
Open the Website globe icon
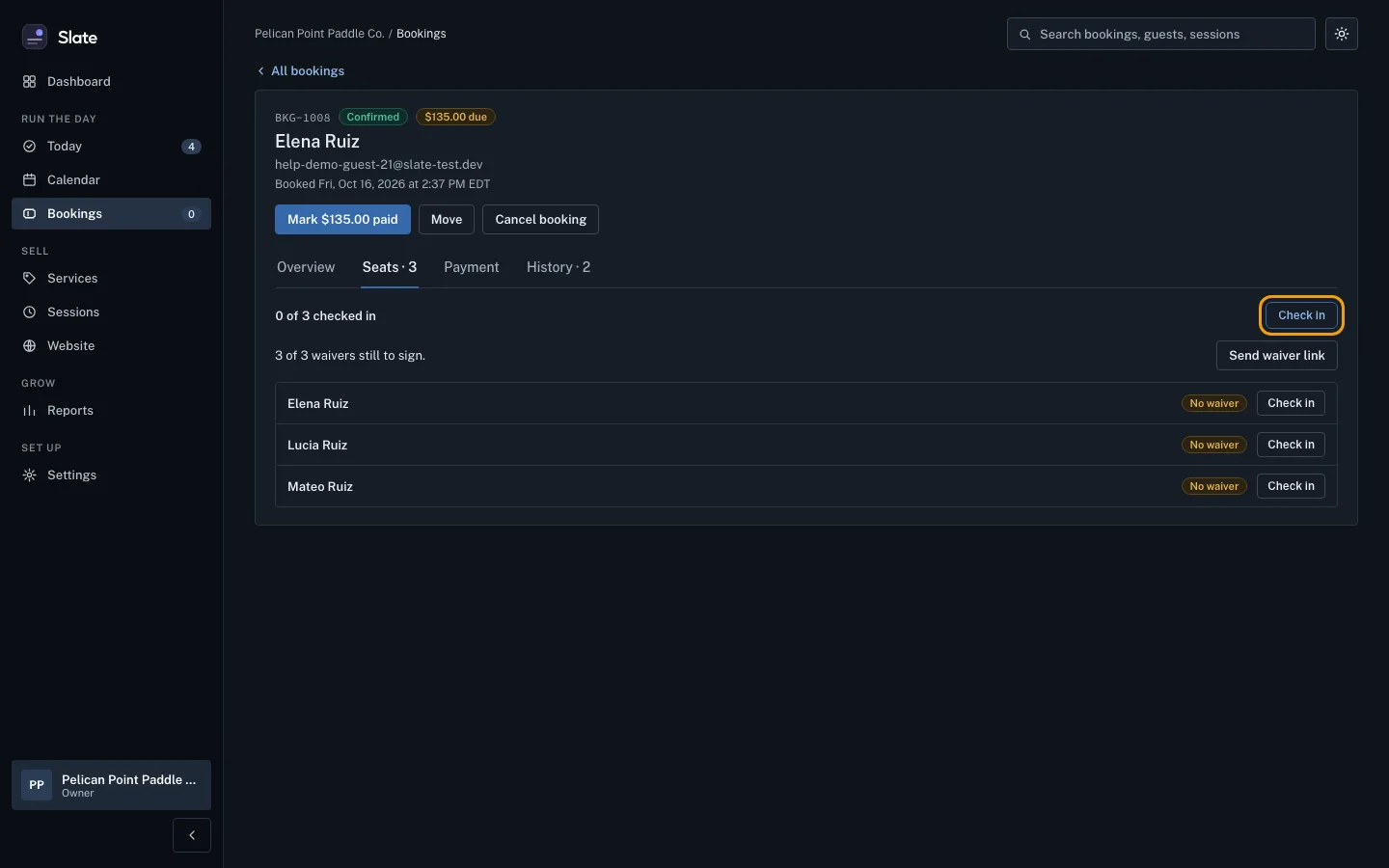pyautogui.click(x=29, y=346)
